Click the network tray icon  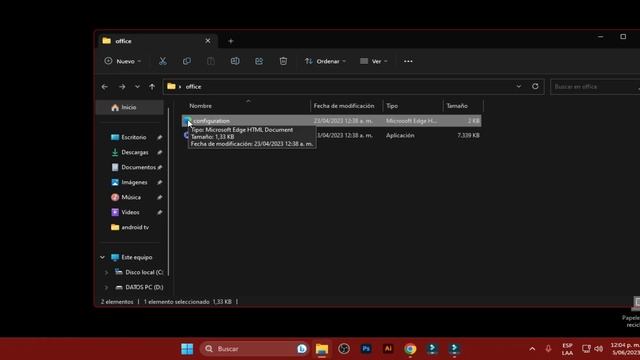click(586, 349)
